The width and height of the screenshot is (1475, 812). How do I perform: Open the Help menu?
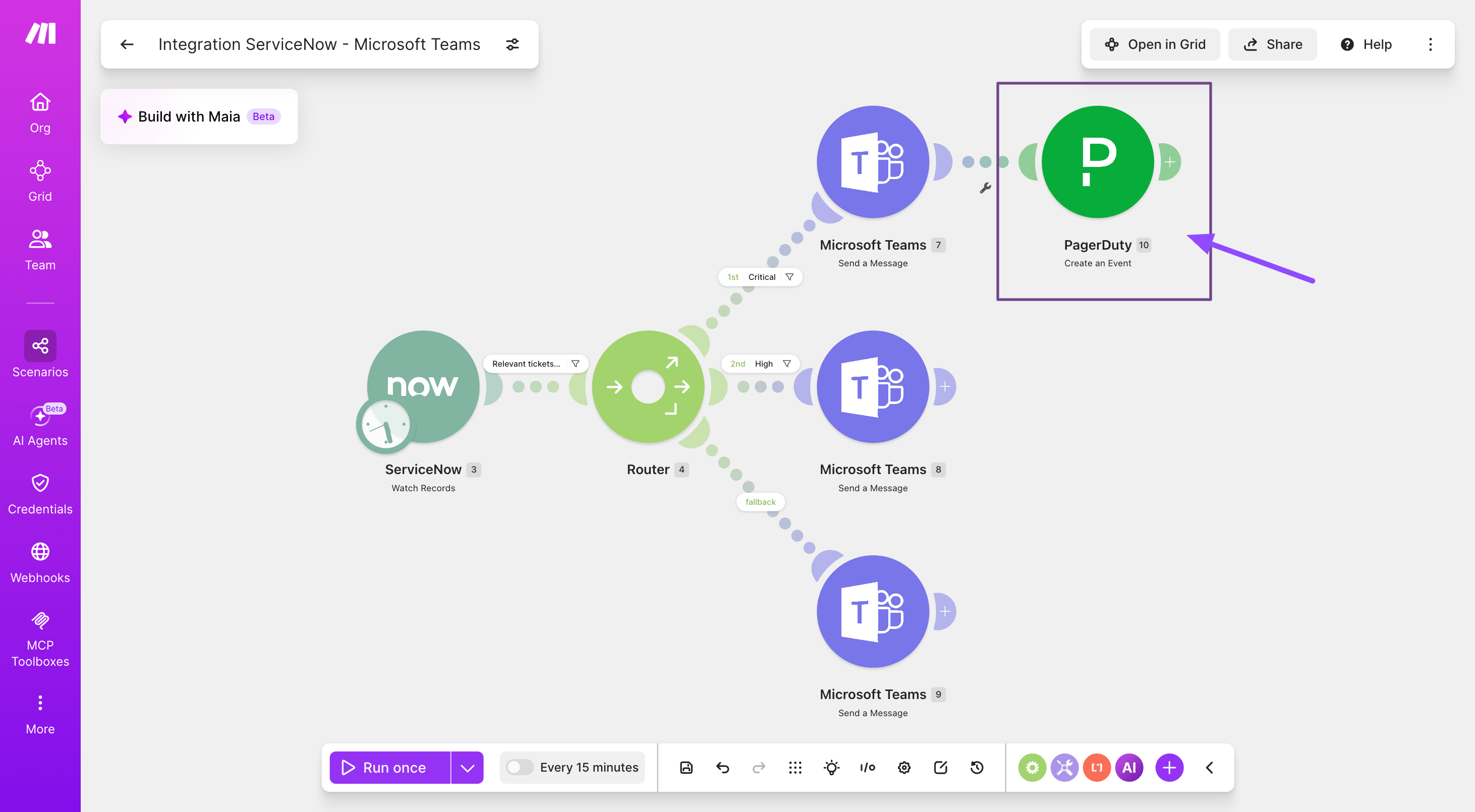1366,44
